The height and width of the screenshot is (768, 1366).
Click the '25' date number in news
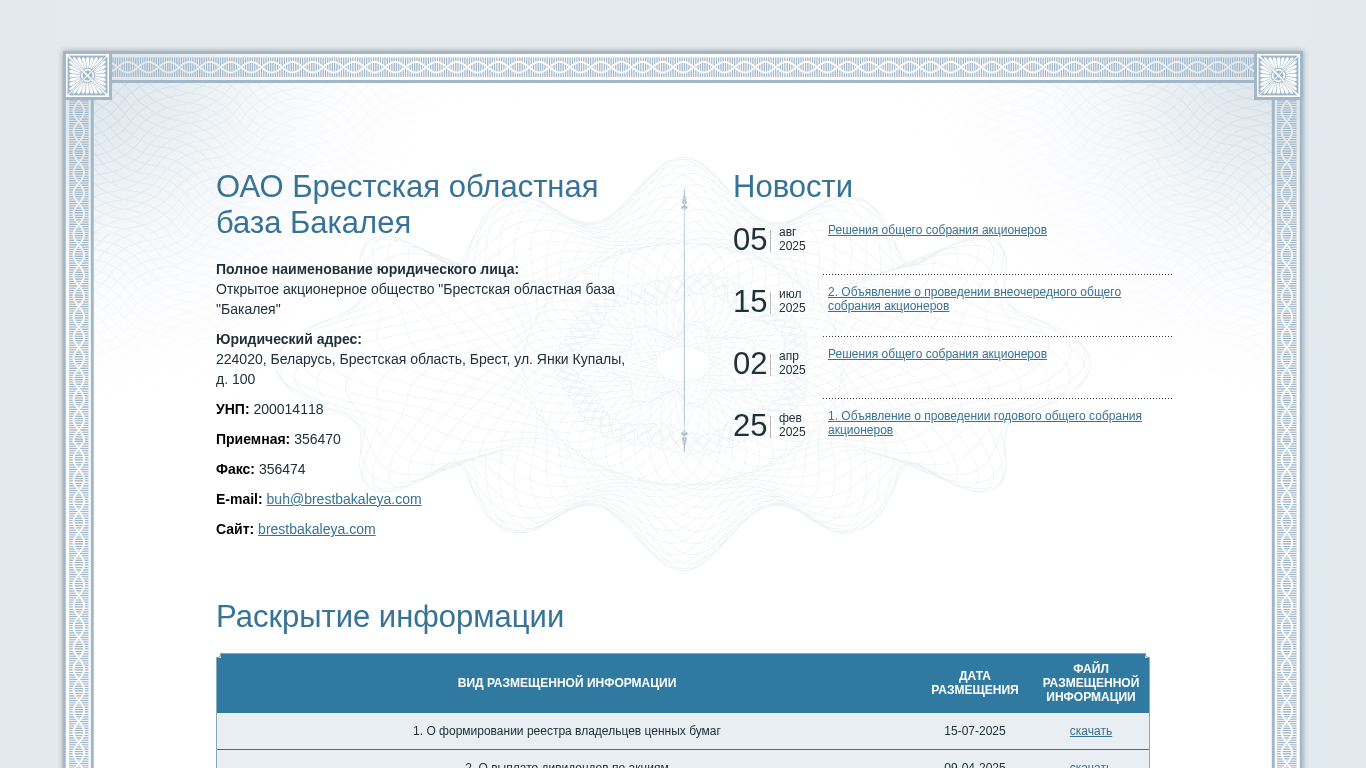(749, 426)
